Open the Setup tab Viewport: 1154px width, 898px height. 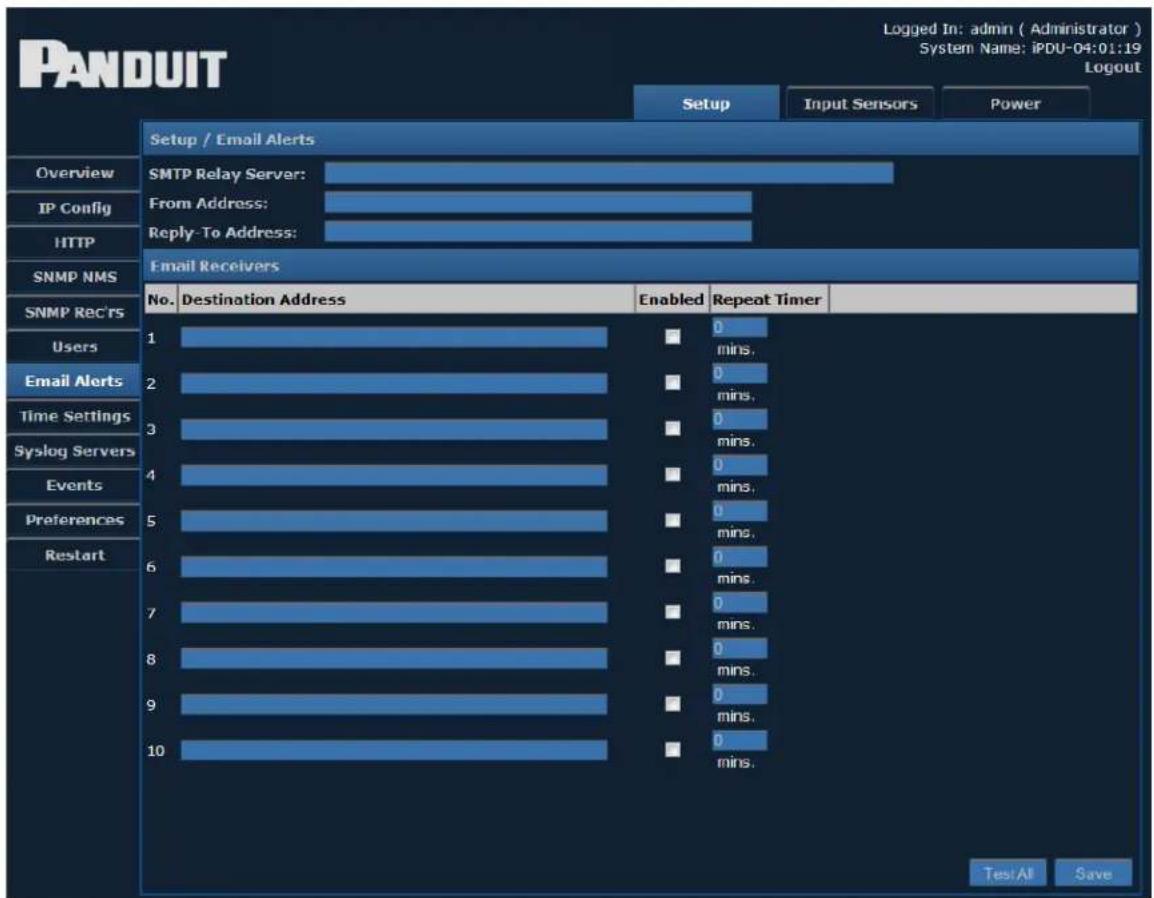coord(706,104)
